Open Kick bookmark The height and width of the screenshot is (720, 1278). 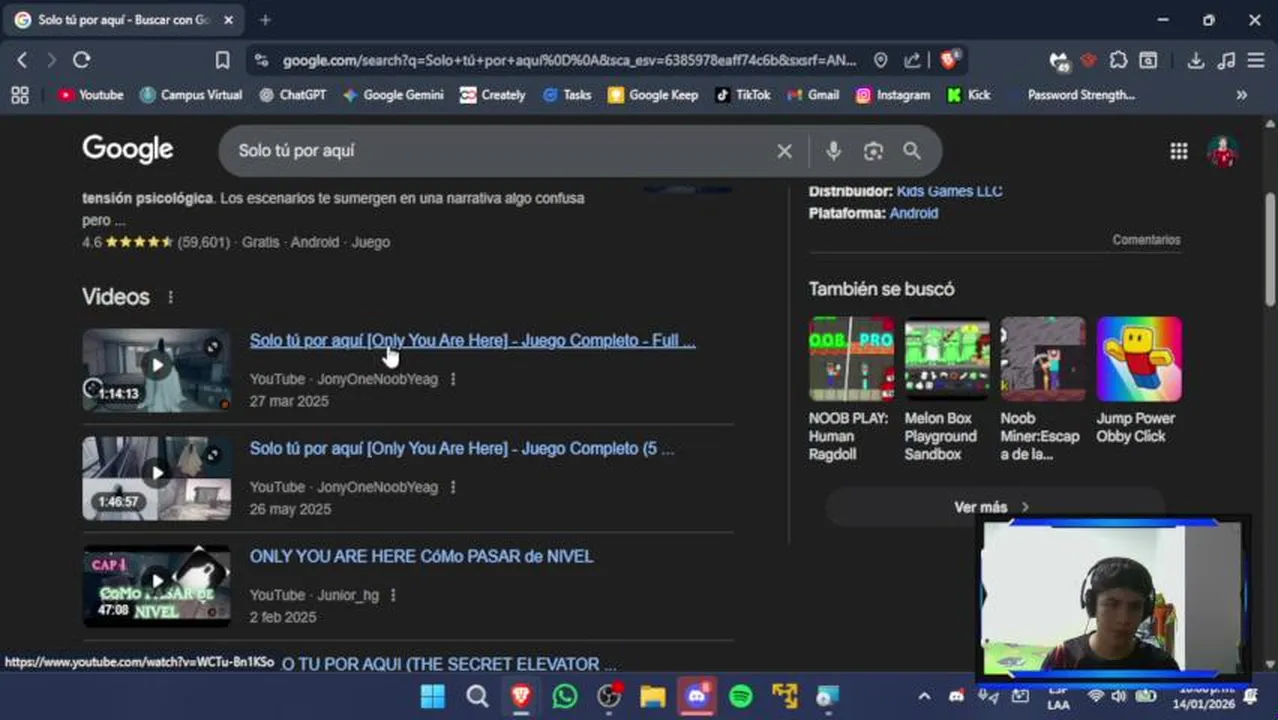[x=968, y=95]
